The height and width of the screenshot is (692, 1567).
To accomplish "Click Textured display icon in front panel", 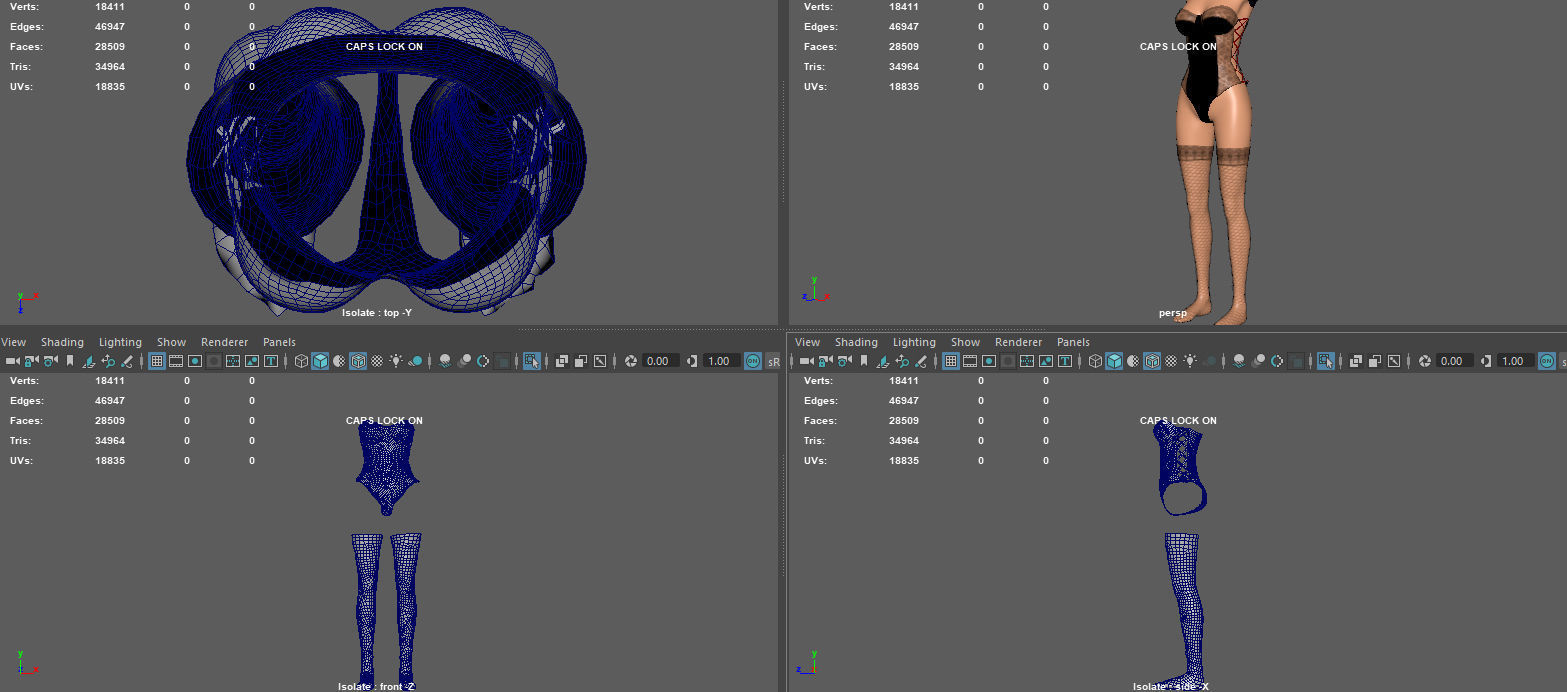I will [x=377, y=361].
